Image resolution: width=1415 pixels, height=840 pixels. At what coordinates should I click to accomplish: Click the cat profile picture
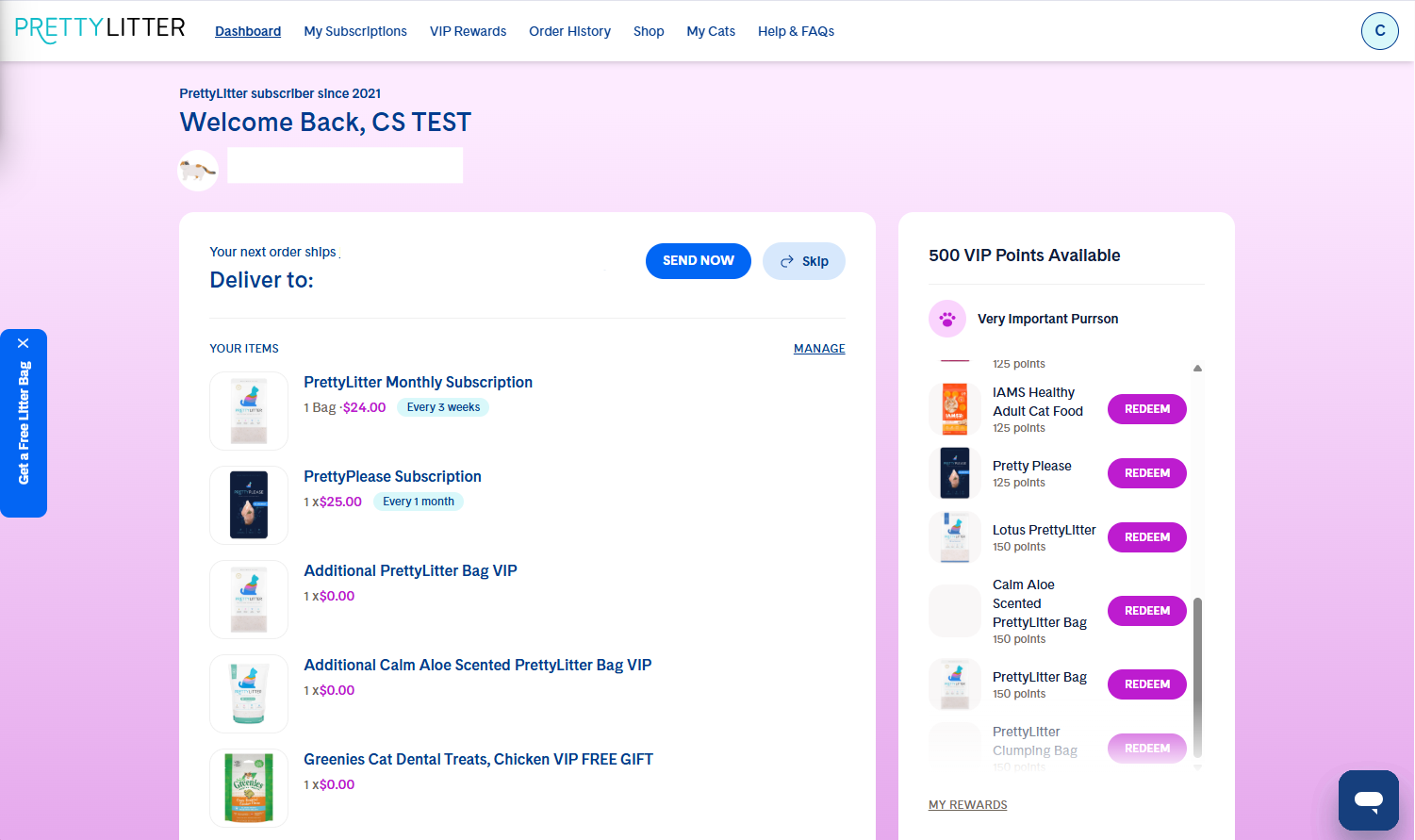[199, 171]
